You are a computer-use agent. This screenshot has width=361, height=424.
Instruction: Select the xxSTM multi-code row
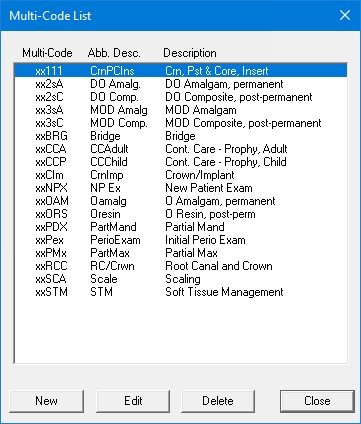tap(181, 292)
